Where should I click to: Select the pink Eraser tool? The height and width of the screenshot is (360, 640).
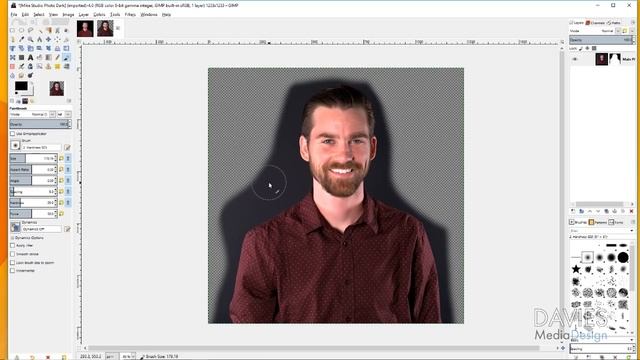(13, 66)
